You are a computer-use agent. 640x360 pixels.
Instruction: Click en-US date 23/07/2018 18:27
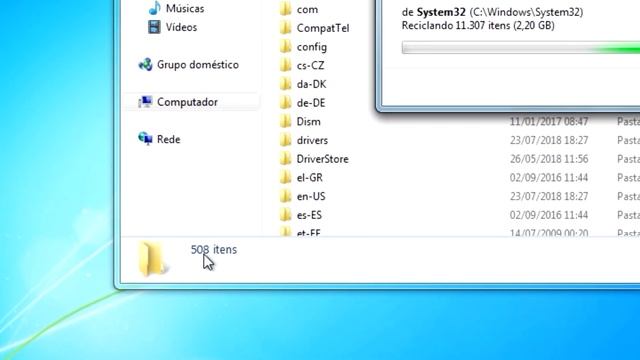coord(549,197)
